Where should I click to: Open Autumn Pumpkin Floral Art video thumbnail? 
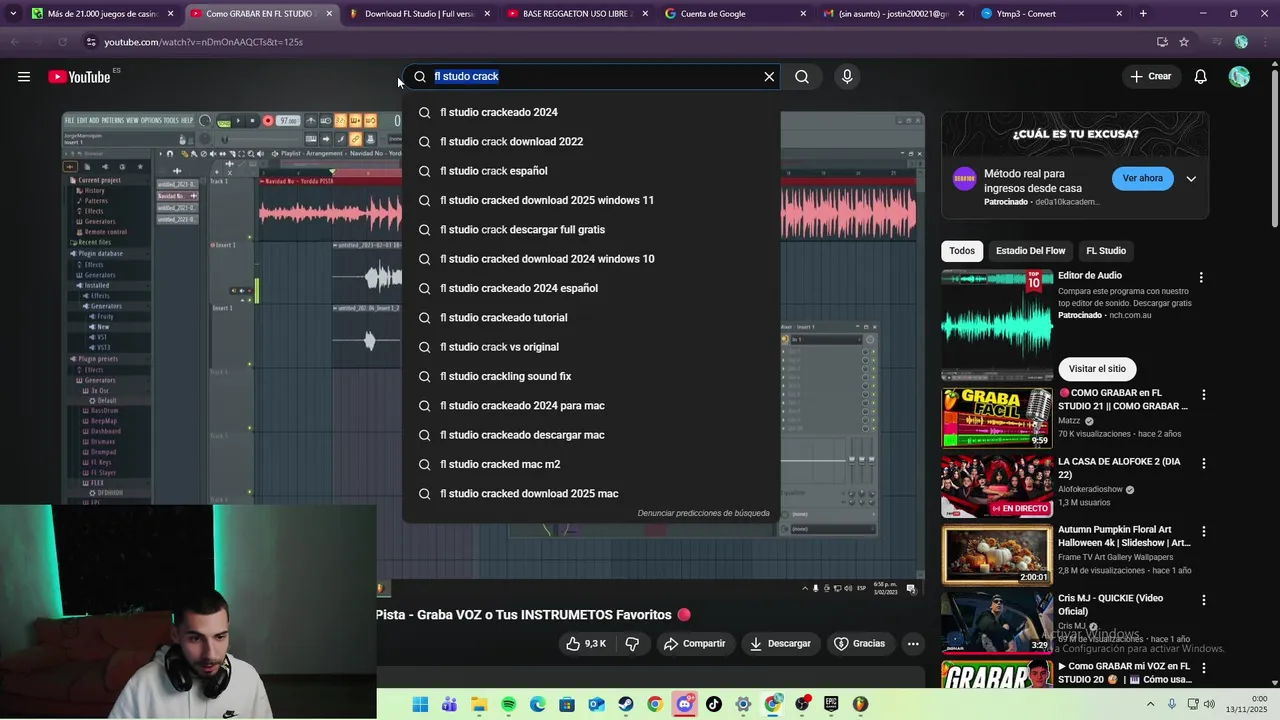pos(997,555)
